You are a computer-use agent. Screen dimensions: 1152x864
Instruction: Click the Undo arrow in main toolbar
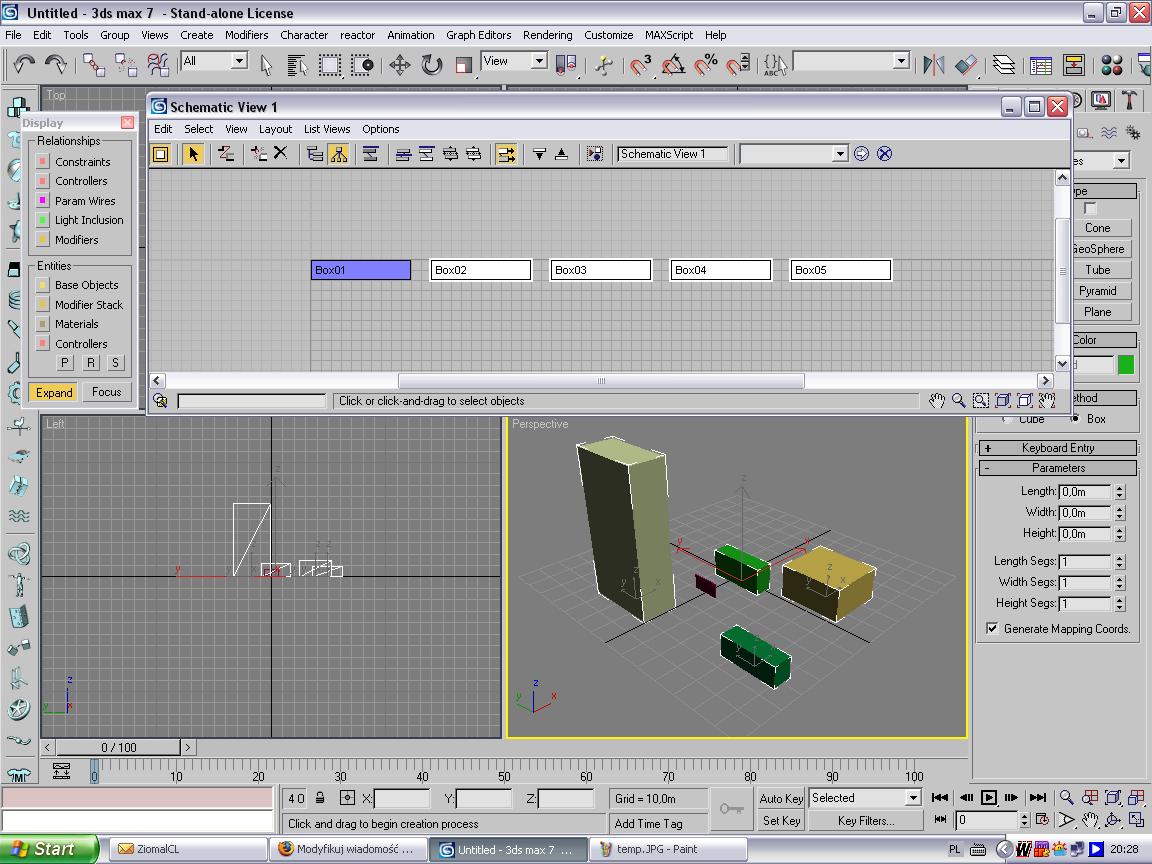click(24, 65)
